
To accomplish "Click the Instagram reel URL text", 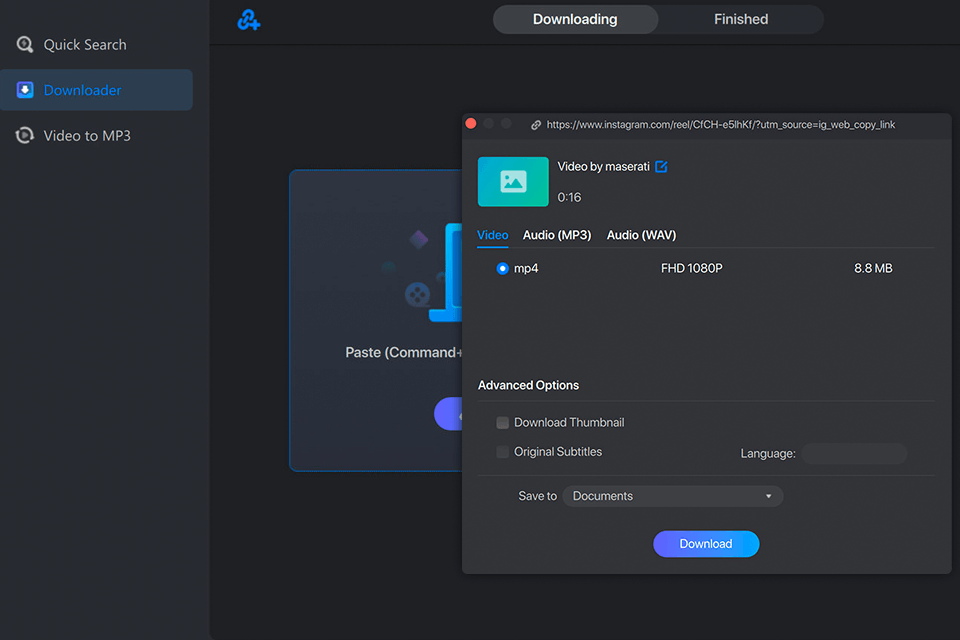I will point(721,125).
